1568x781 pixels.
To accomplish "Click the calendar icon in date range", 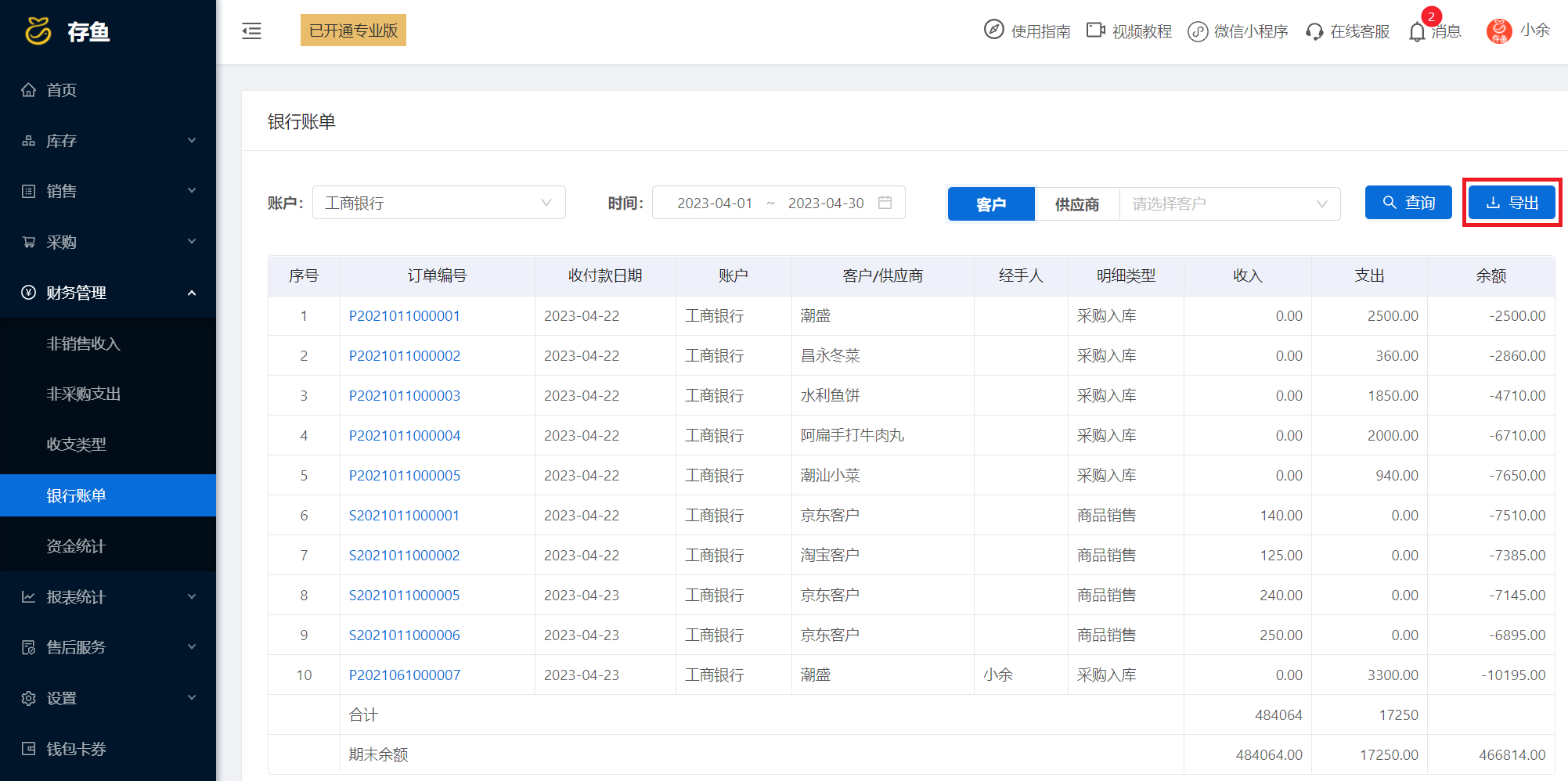I will click(885, 203).
